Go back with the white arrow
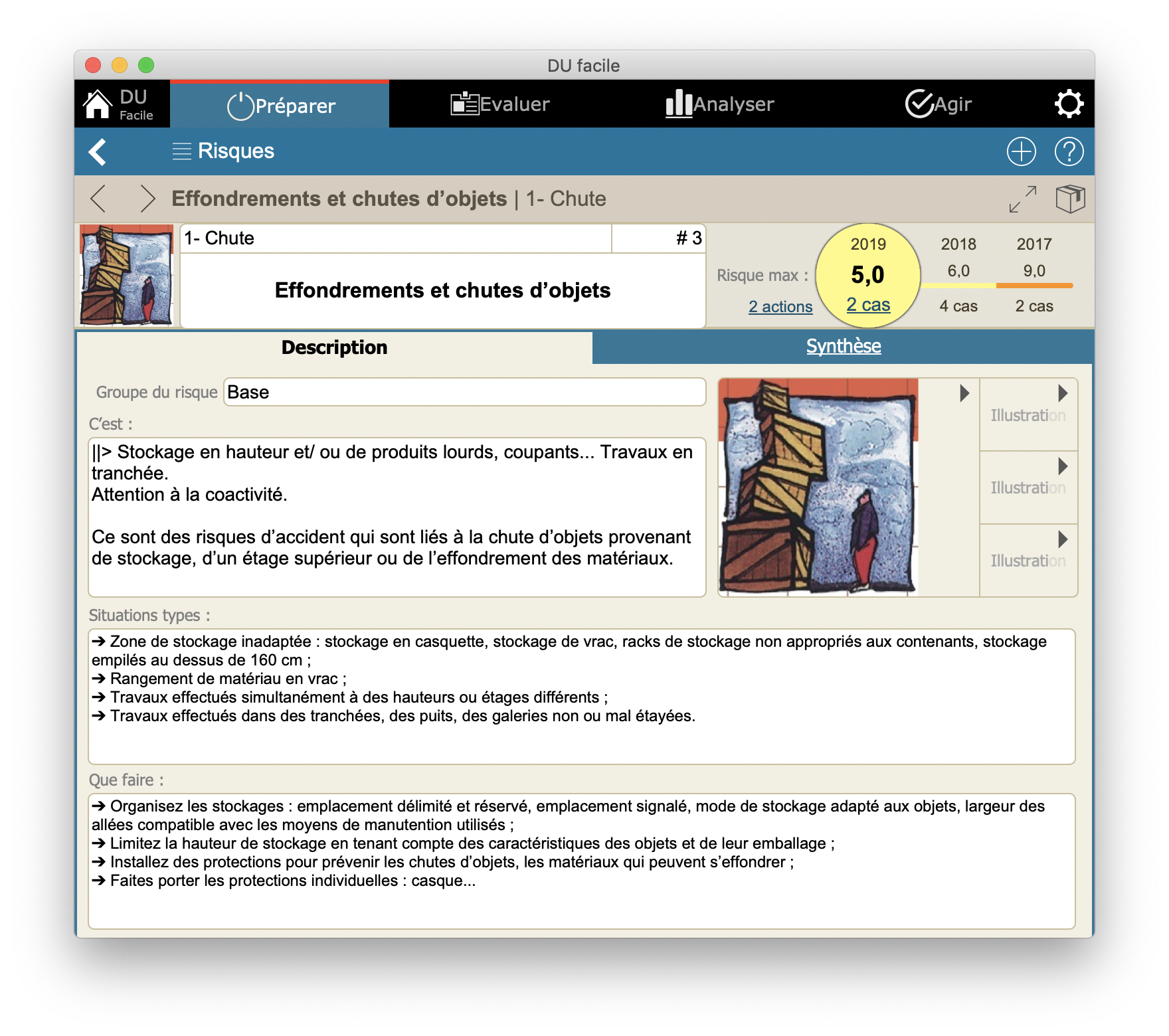 98,151
